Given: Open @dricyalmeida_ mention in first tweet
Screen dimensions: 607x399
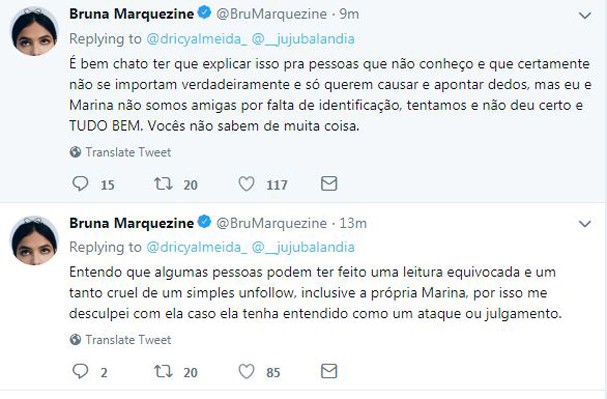Looking at the screenshot, I should pos(197,39).
